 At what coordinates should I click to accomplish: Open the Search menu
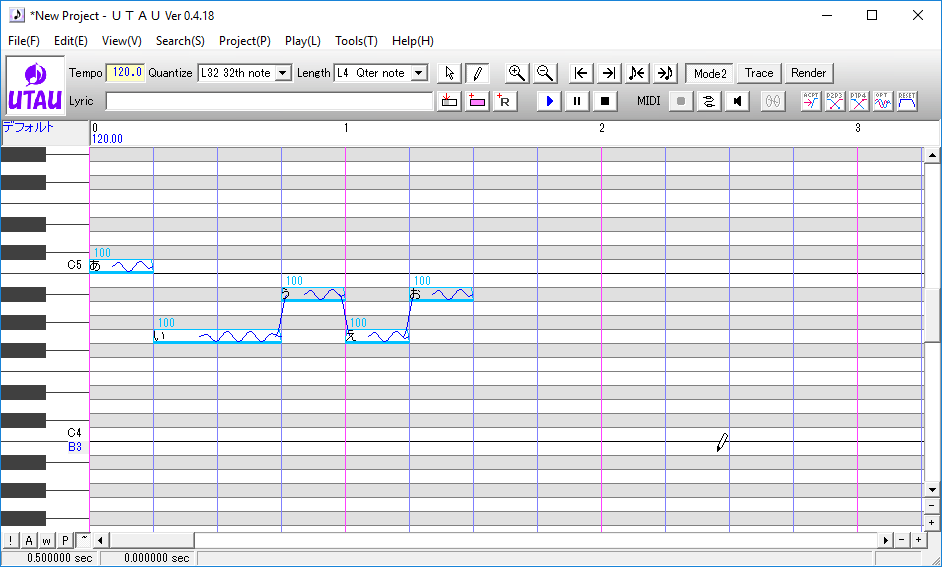click(180, 41)
